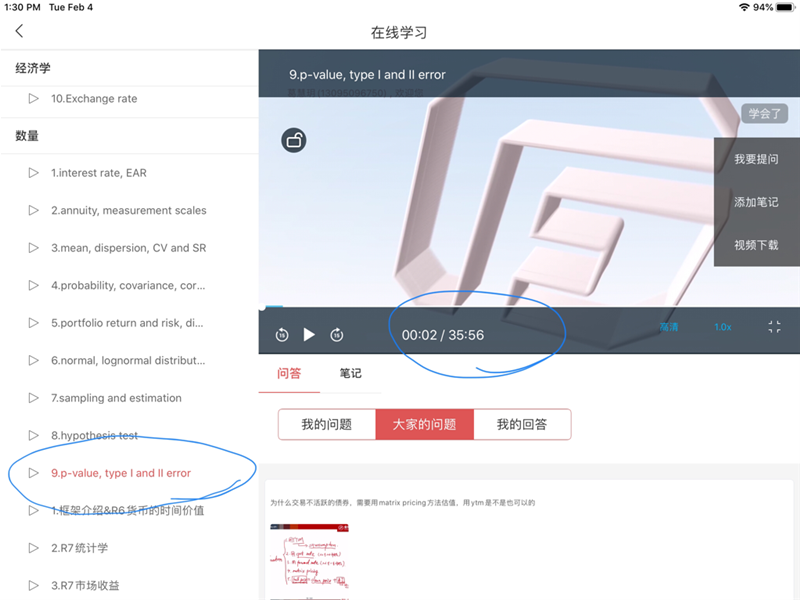Choose 视频下载 to download video
800x600 pixels.
(756, 245)
